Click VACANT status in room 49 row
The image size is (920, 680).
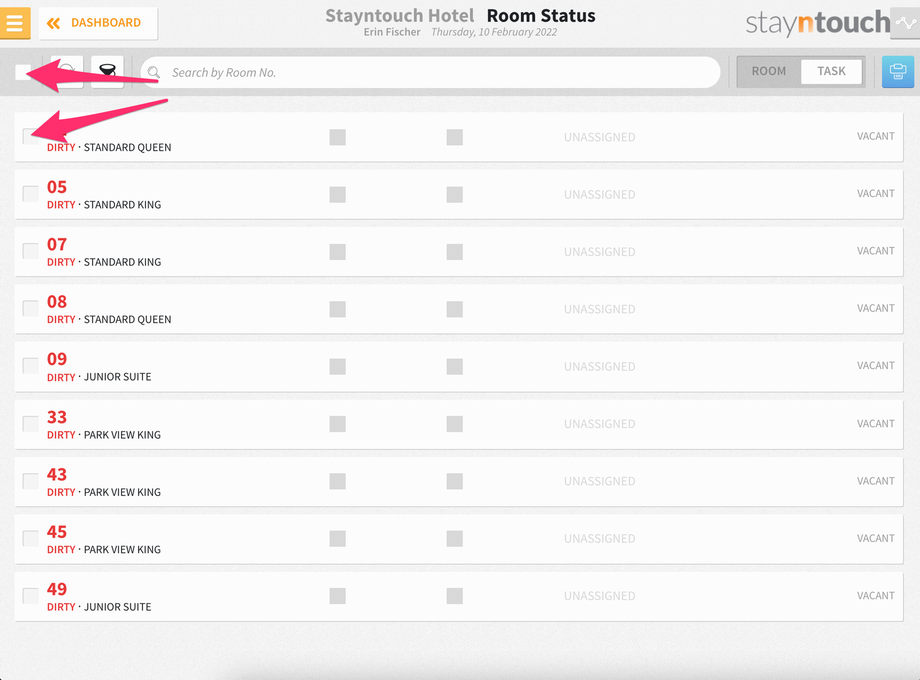[875, 596]
